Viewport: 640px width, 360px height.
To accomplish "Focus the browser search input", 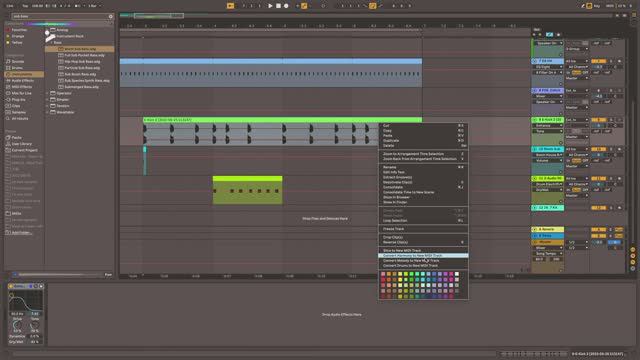I will (60, 16).
